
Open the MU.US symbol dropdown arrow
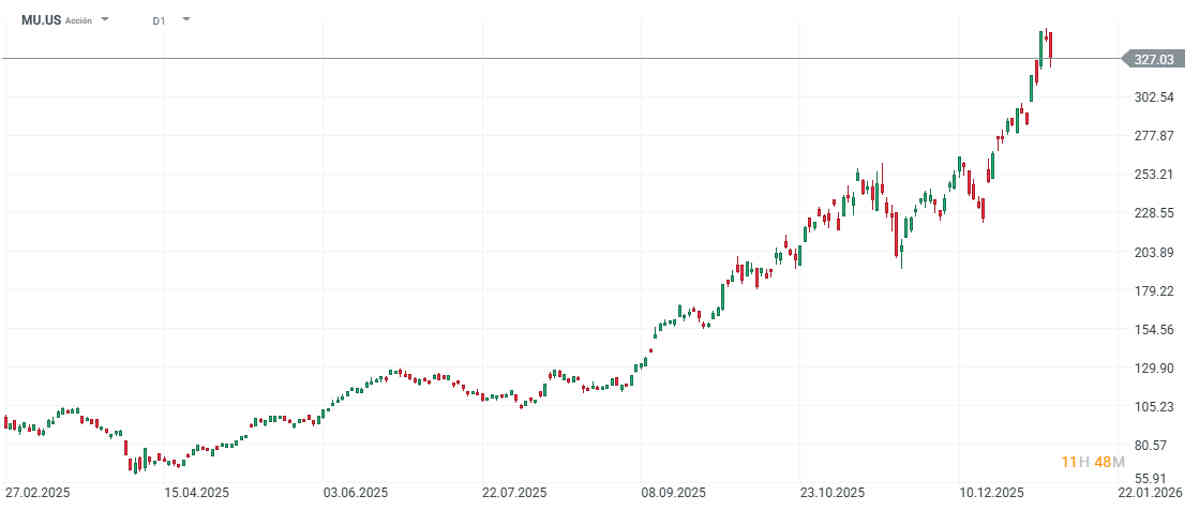coord(105,19)
